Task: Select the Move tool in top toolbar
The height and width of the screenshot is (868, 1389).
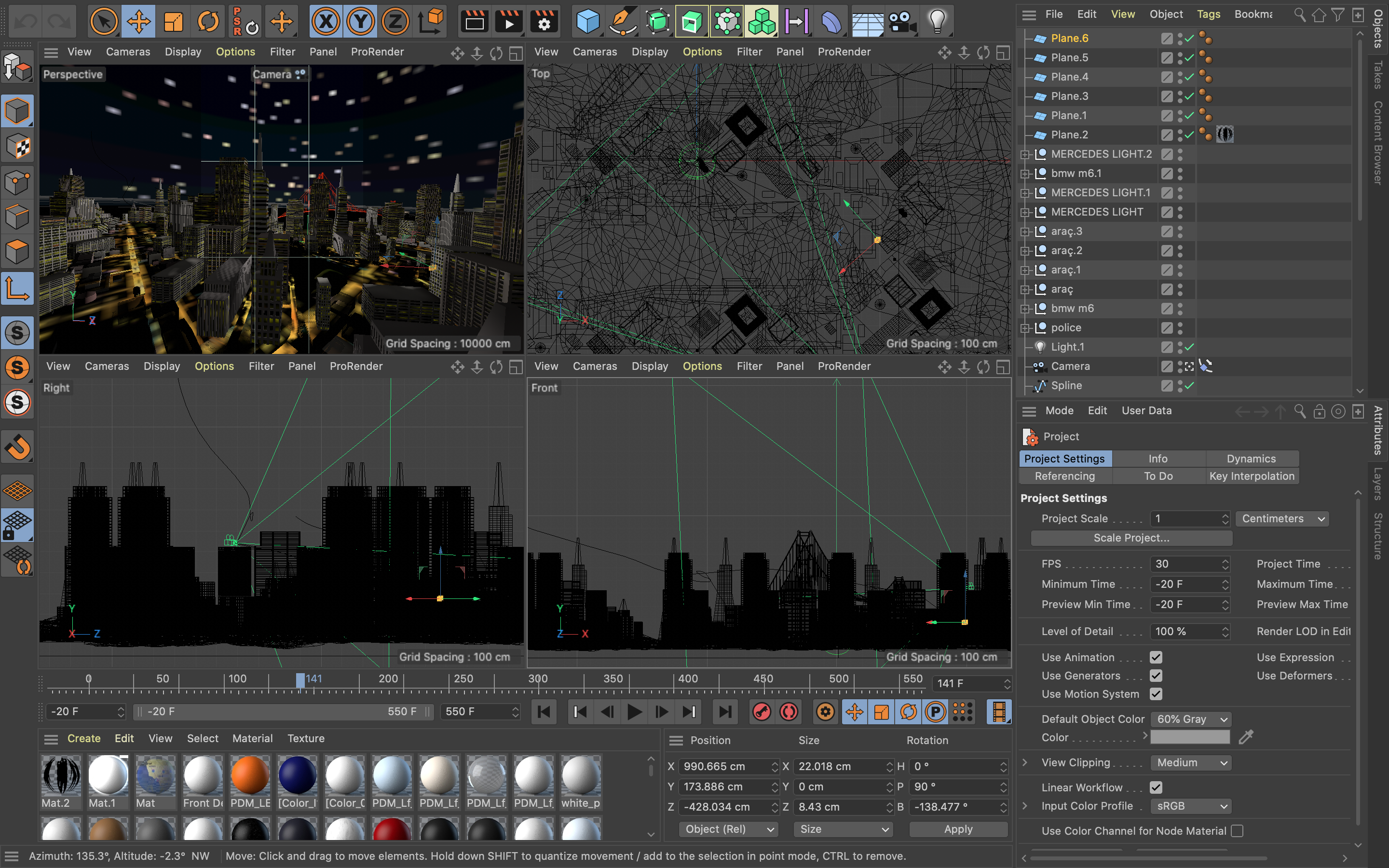Action: coord(138,22)
